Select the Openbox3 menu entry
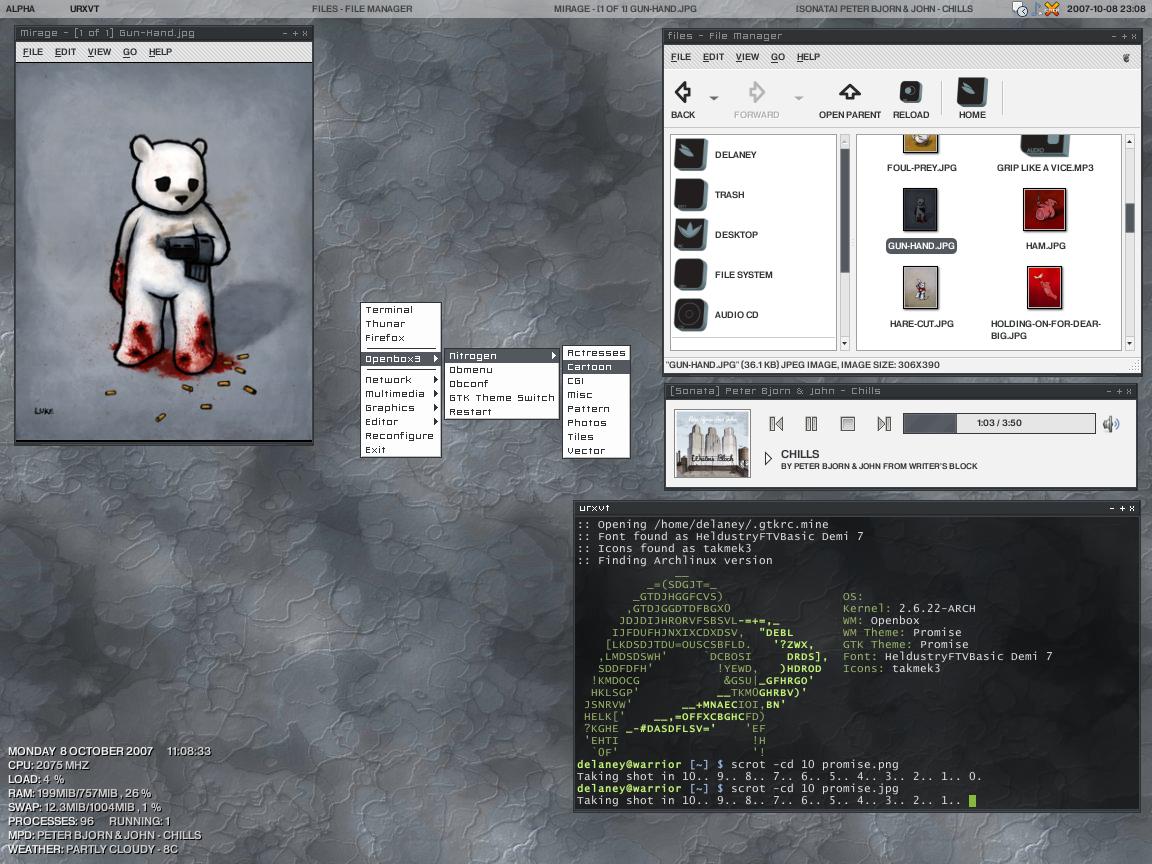1152x864 pixels. (x=401, y=359)
